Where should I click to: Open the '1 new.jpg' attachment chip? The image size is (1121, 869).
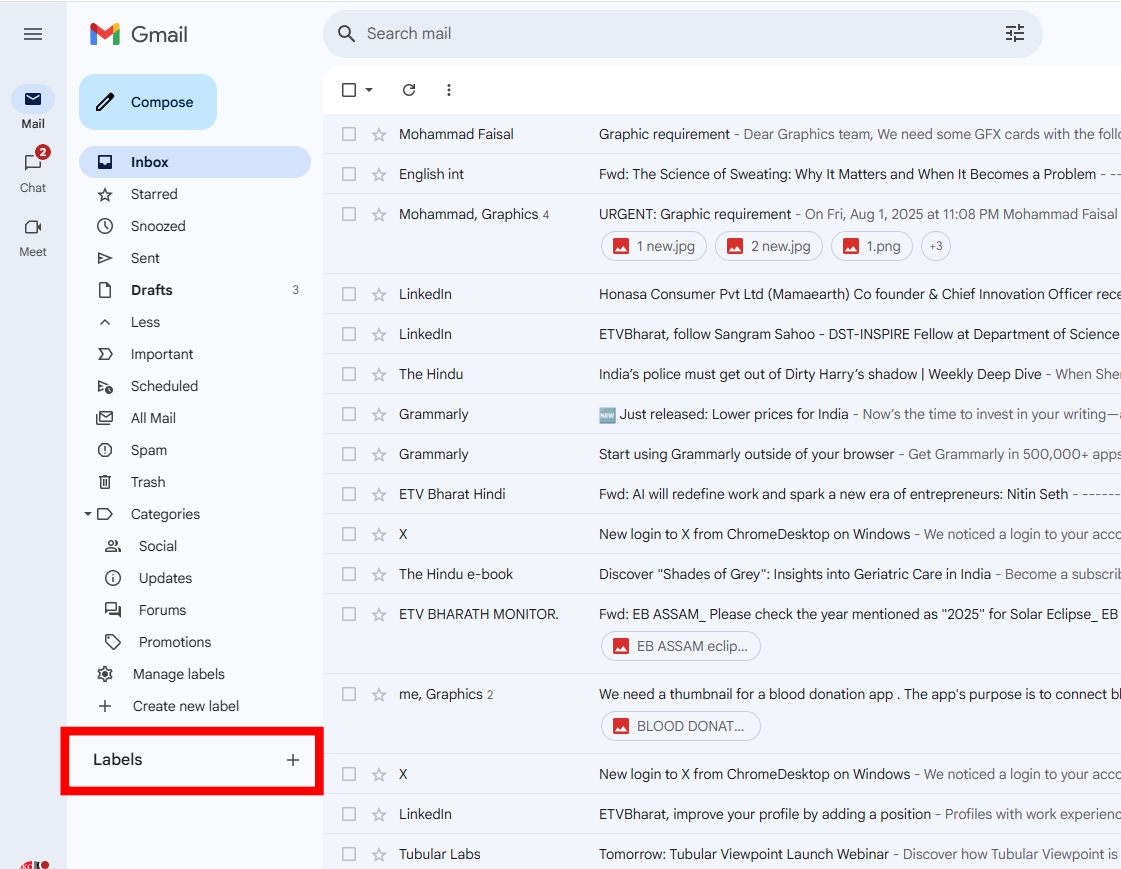pyautogui.click(x=653, y=245)
